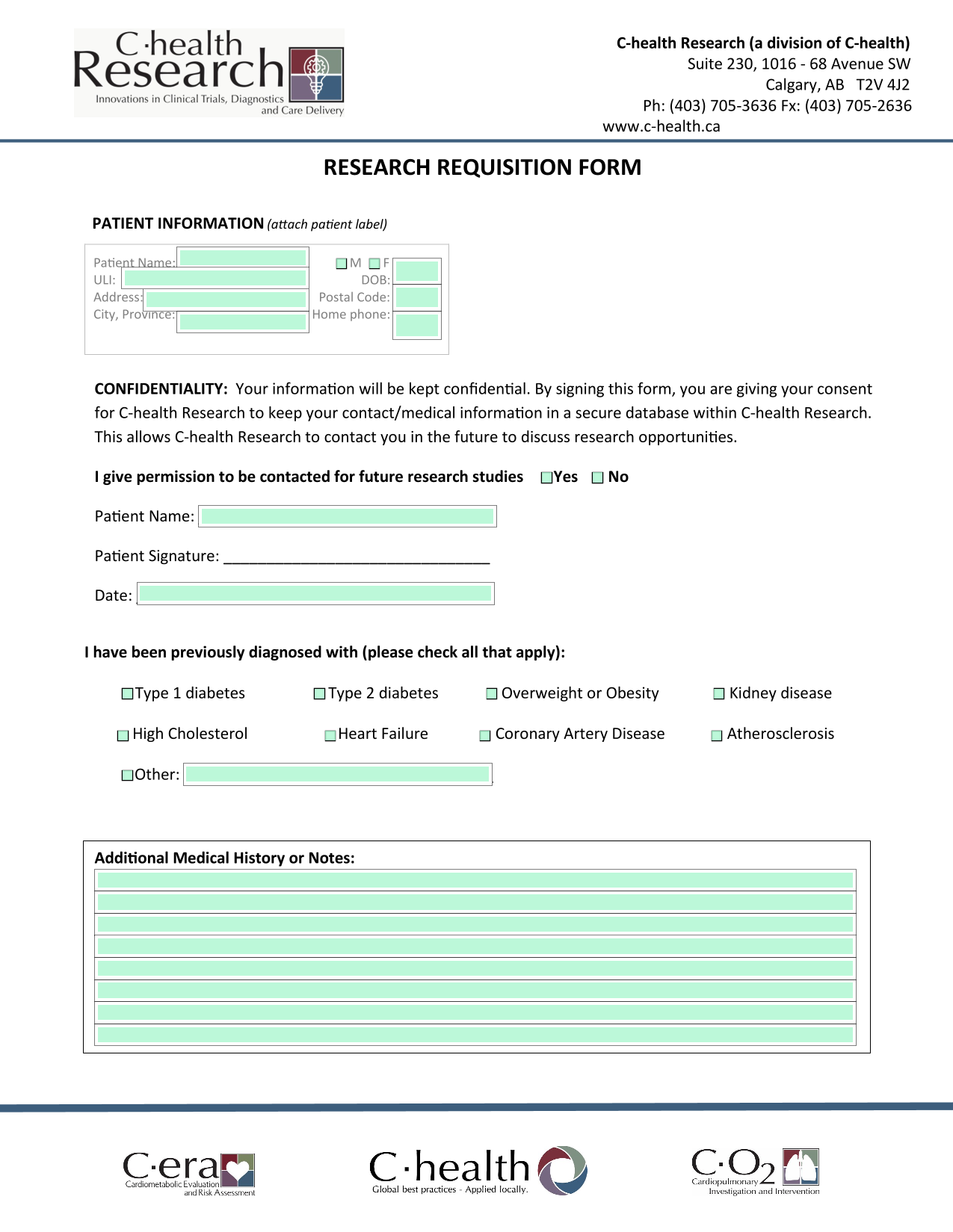
Task: Click the Home phone input field
Action: coord(417,325)
